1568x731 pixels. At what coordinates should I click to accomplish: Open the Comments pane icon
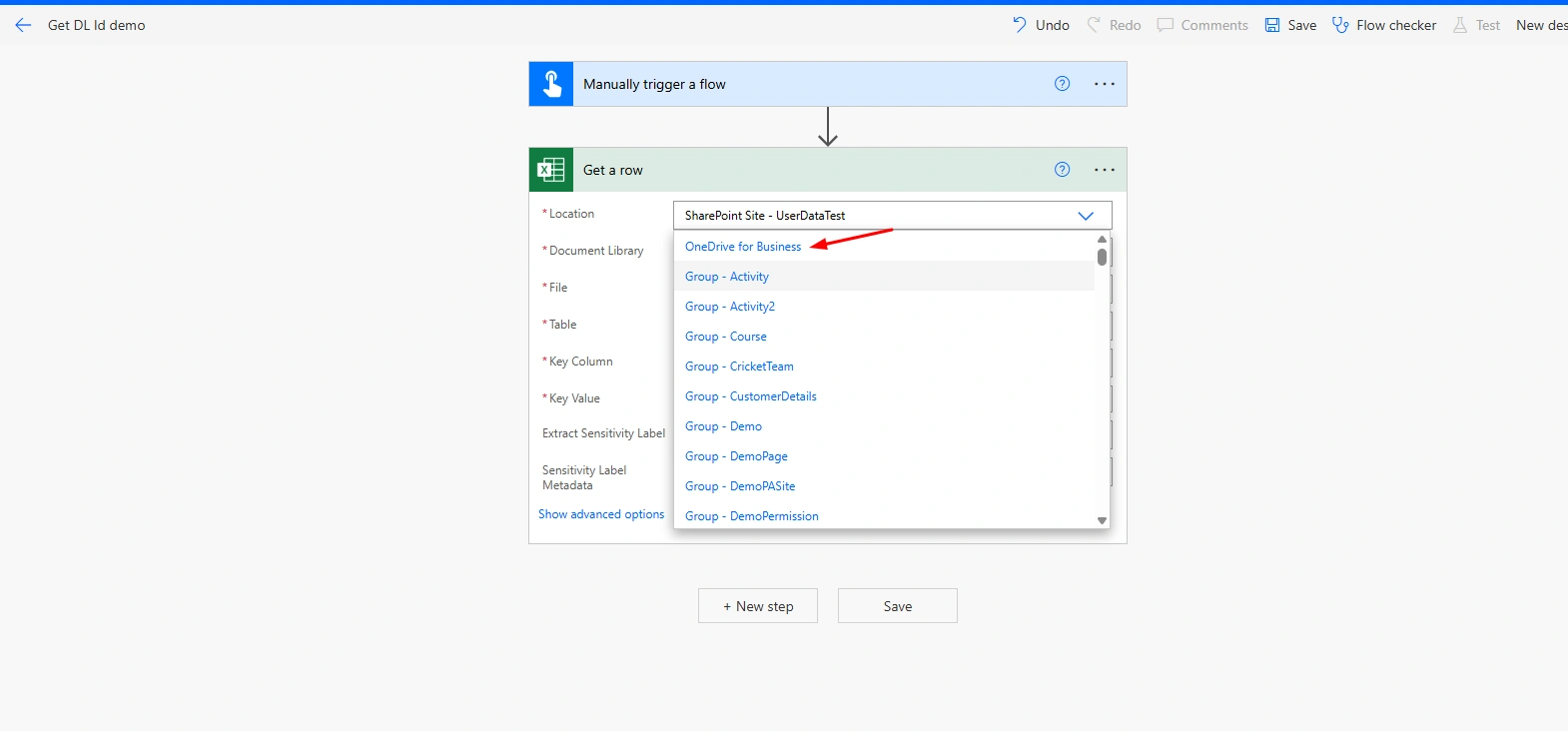(x=1165, y=25)
